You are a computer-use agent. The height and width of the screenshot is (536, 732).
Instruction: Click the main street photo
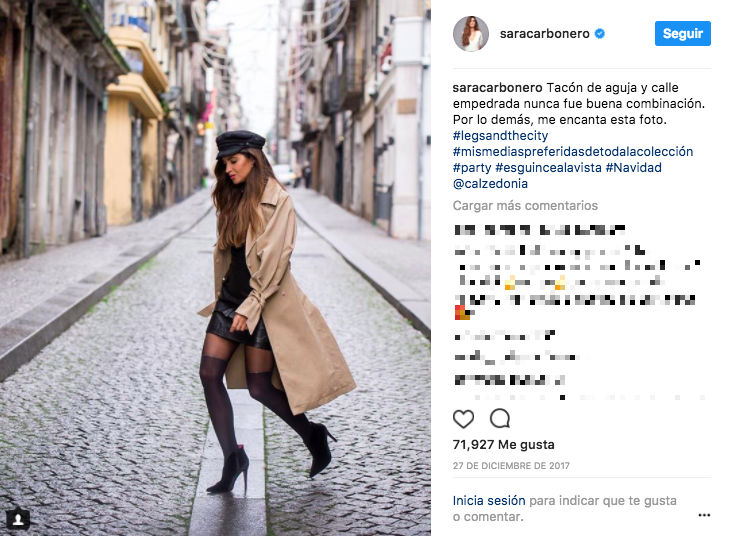click(x=215, y=268)
